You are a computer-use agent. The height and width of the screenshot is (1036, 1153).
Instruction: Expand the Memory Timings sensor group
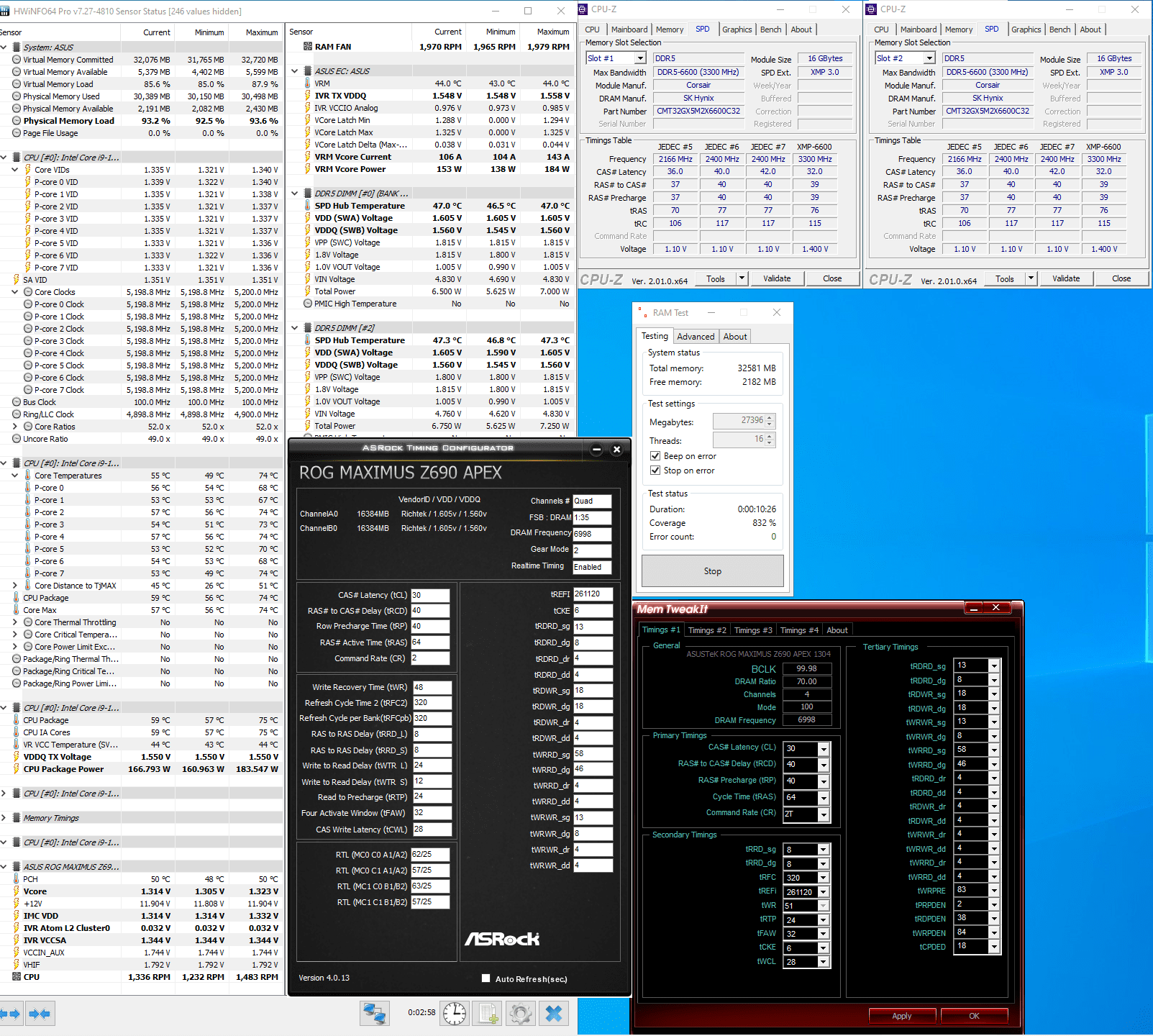tap(4, 818)
